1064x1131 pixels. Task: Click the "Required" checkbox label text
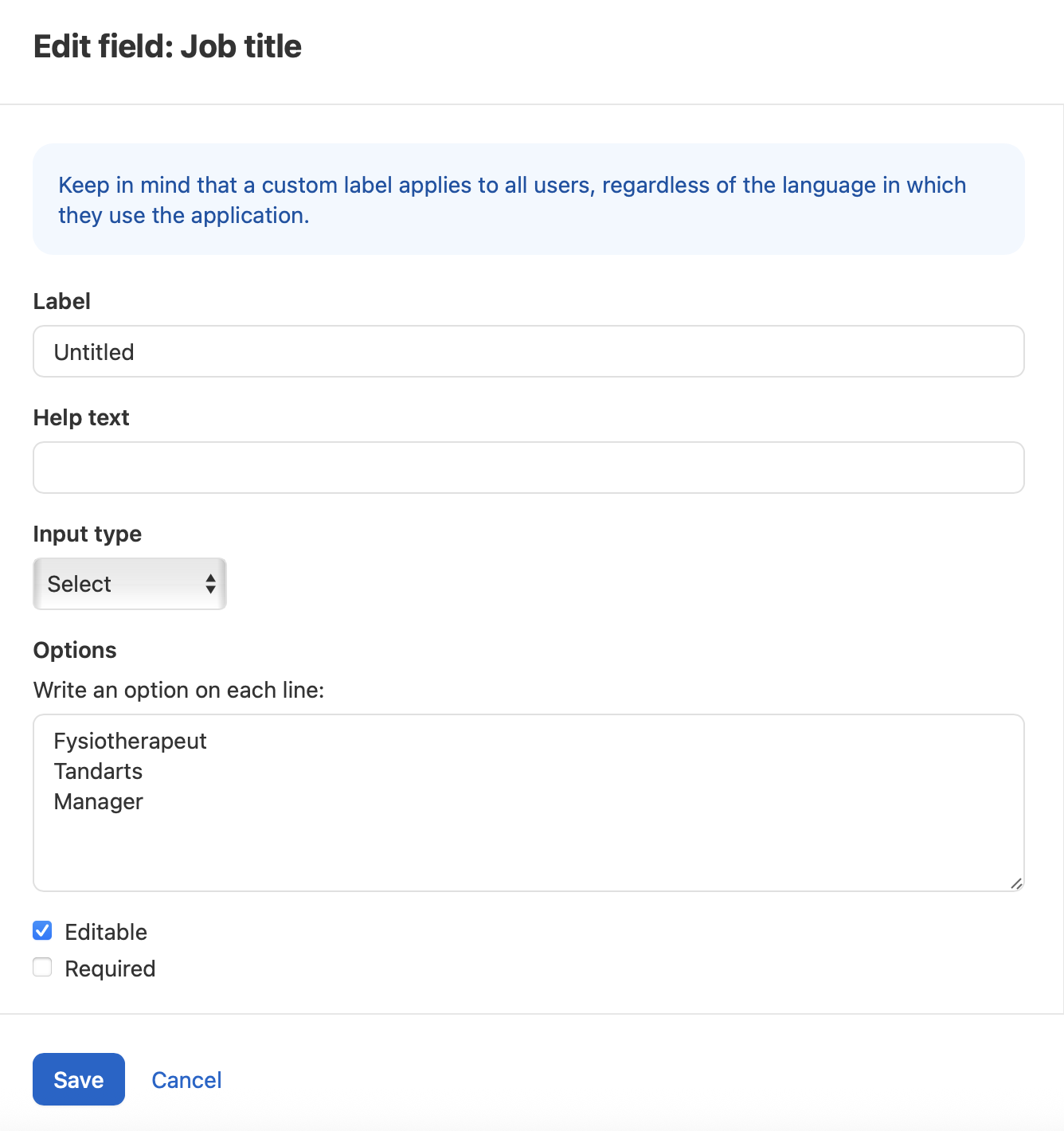tap(110, 969)
